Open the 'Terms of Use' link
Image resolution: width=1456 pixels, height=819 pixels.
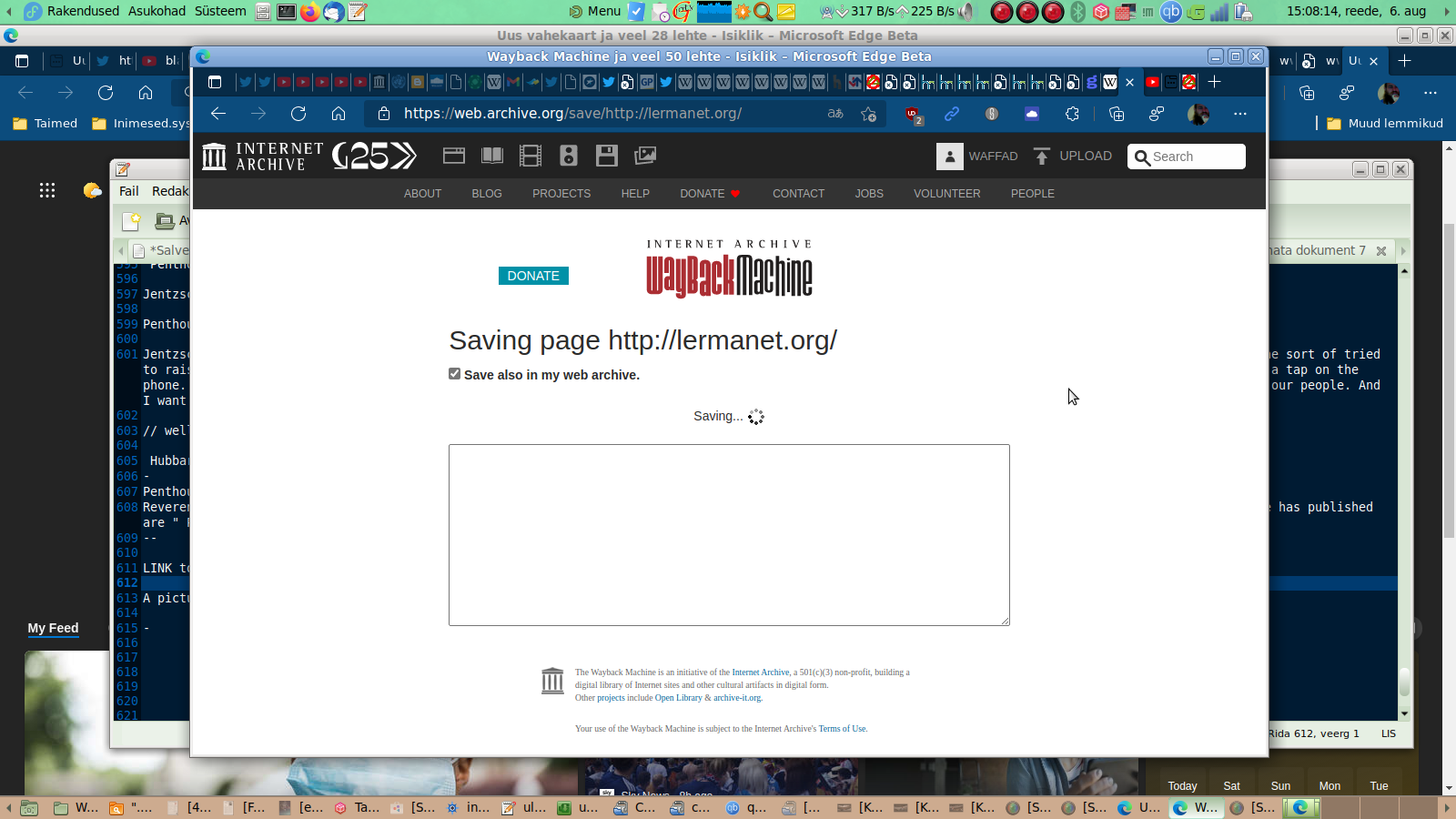(843, 729)
